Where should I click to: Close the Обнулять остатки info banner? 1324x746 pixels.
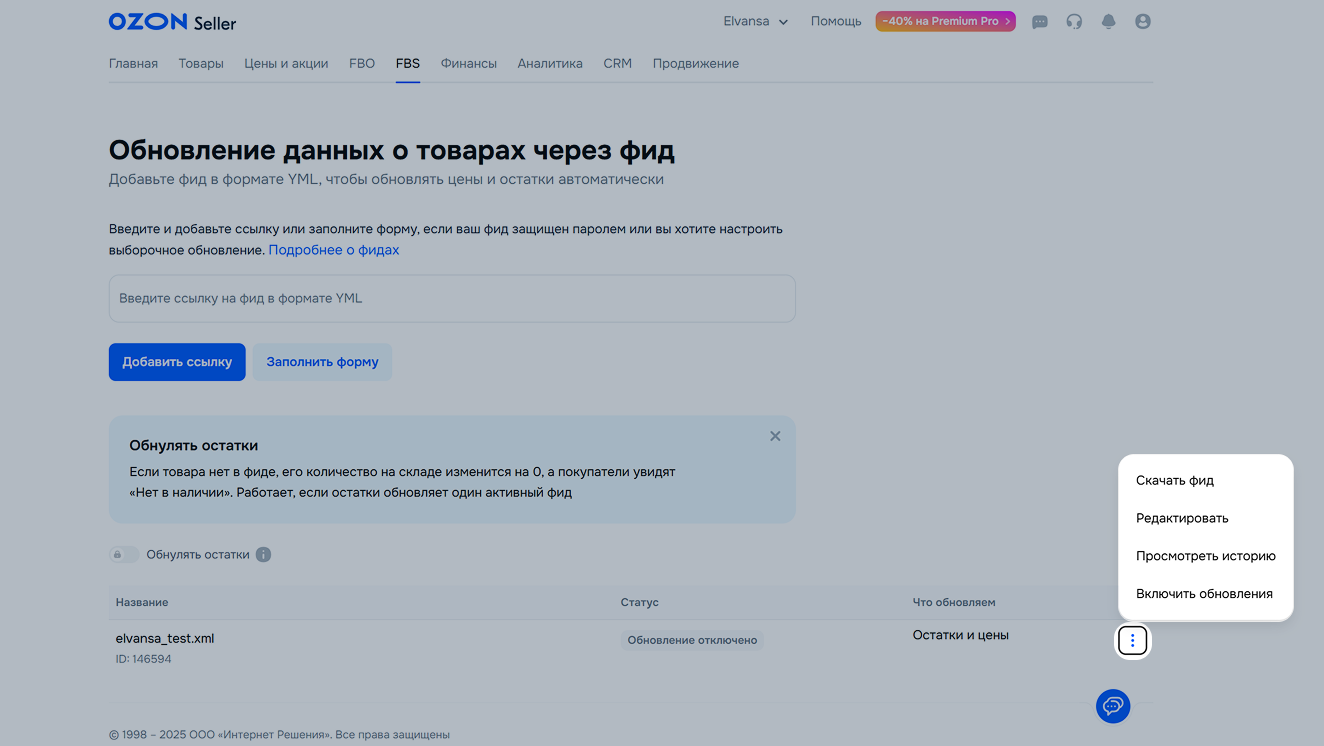775,436
